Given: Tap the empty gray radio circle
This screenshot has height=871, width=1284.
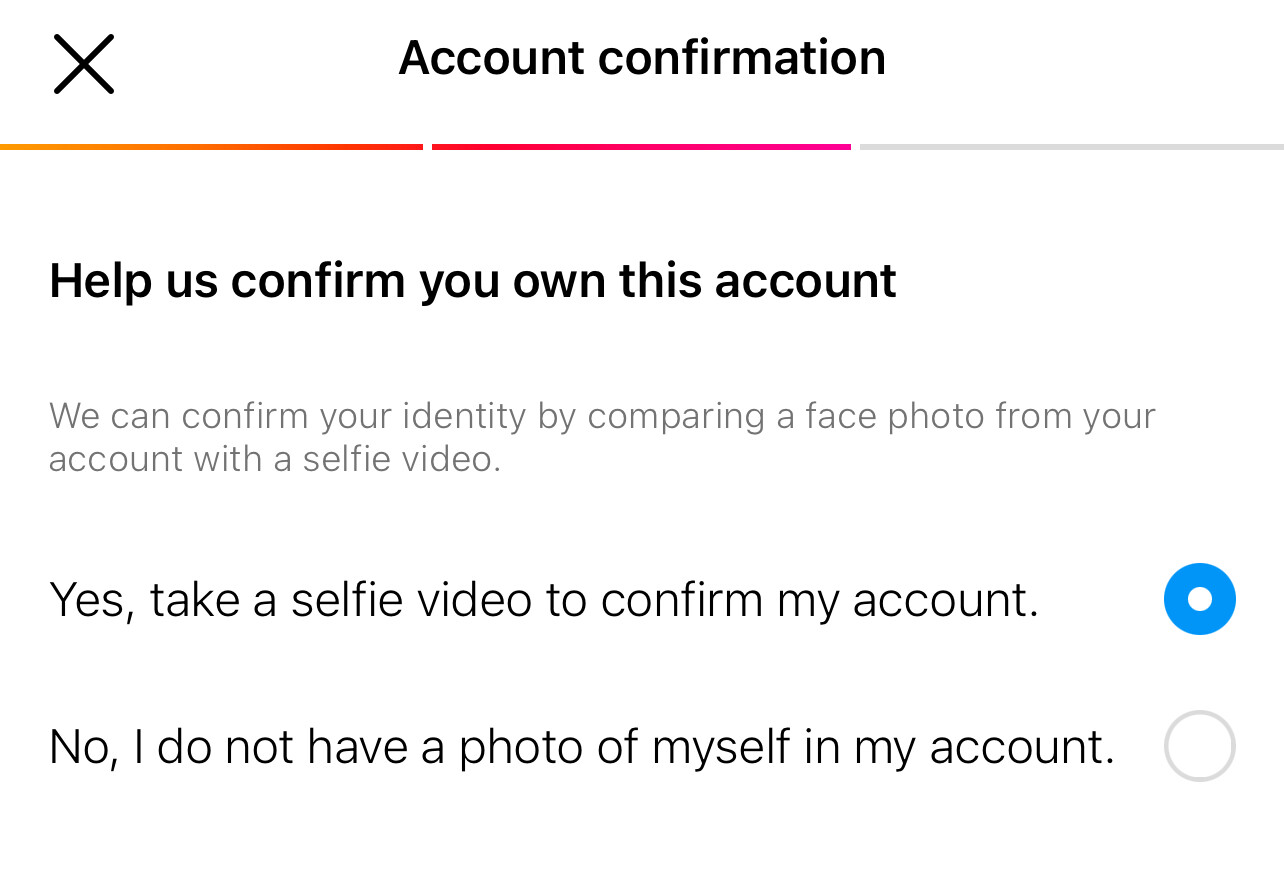Looking at the screenshot, I should coord(1199,746).
